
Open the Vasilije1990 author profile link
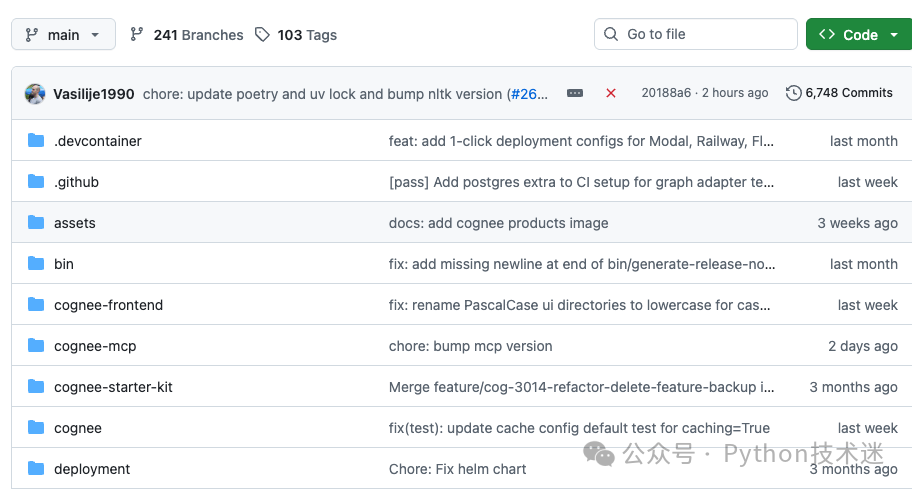(94, 94)
